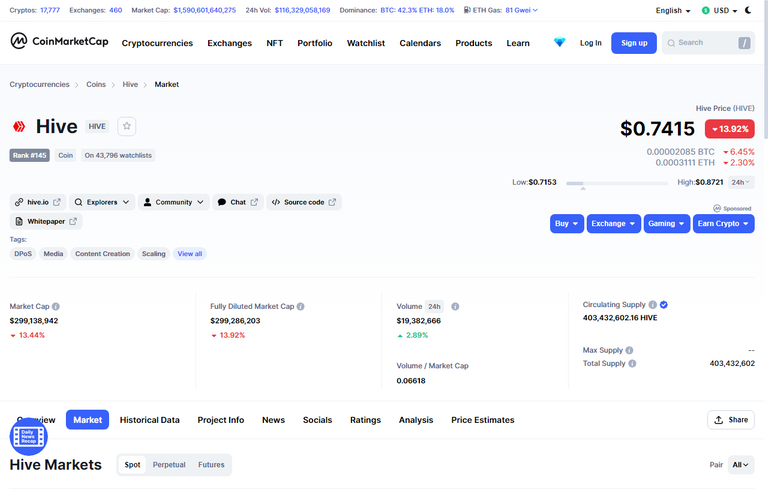Click the verified supply checkmark badge

click(x=664, y=305)
